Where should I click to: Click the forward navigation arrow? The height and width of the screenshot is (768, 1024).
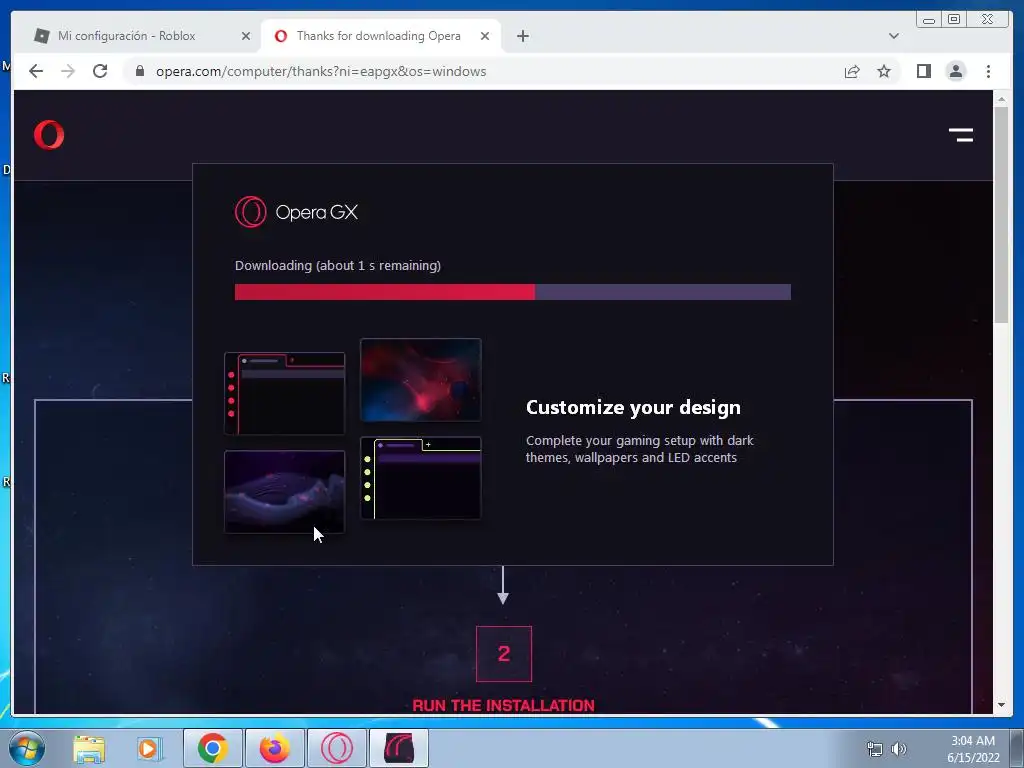point(68,71)
